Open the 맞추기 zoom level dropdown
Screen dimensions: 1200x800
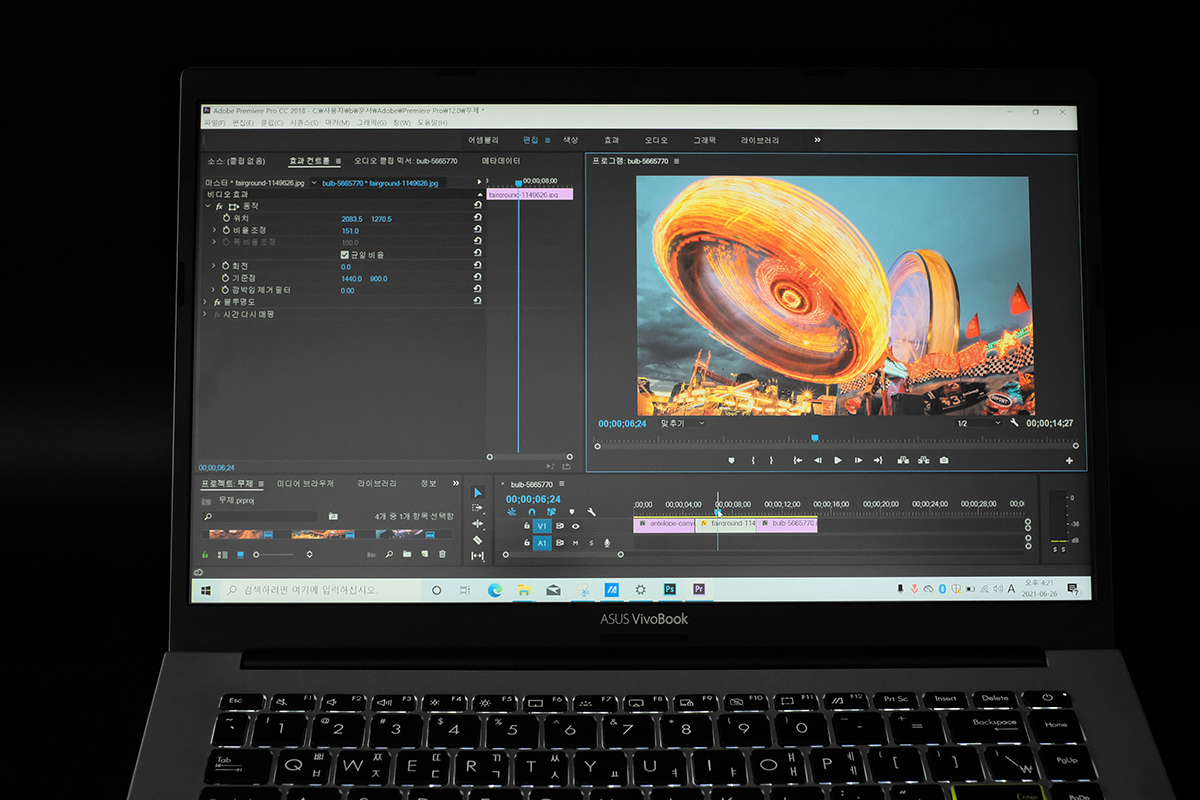coord(682,423)
